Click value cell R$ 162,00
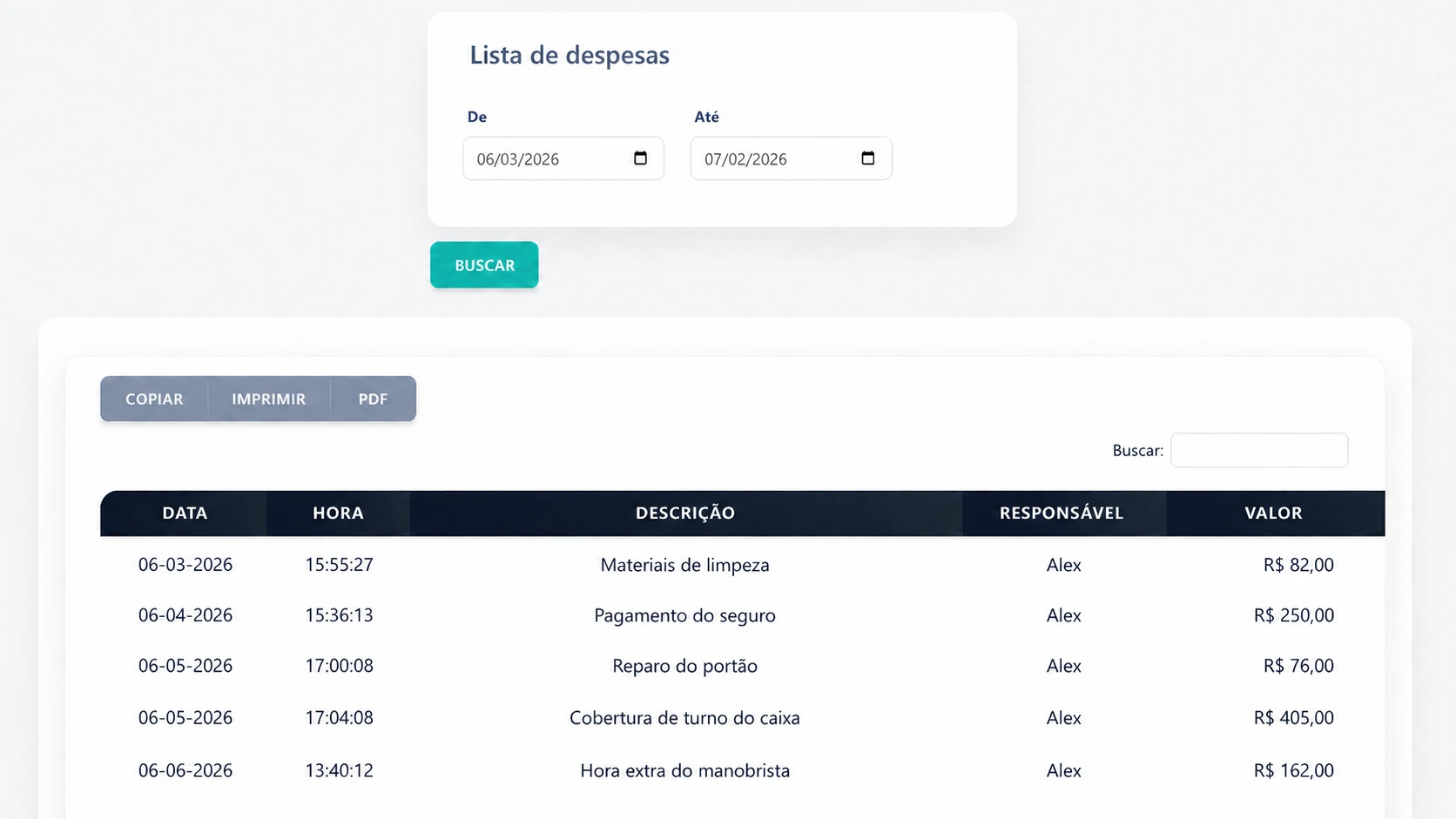1456x819 pixels. pyautogui.click(x=1294, y=770)
